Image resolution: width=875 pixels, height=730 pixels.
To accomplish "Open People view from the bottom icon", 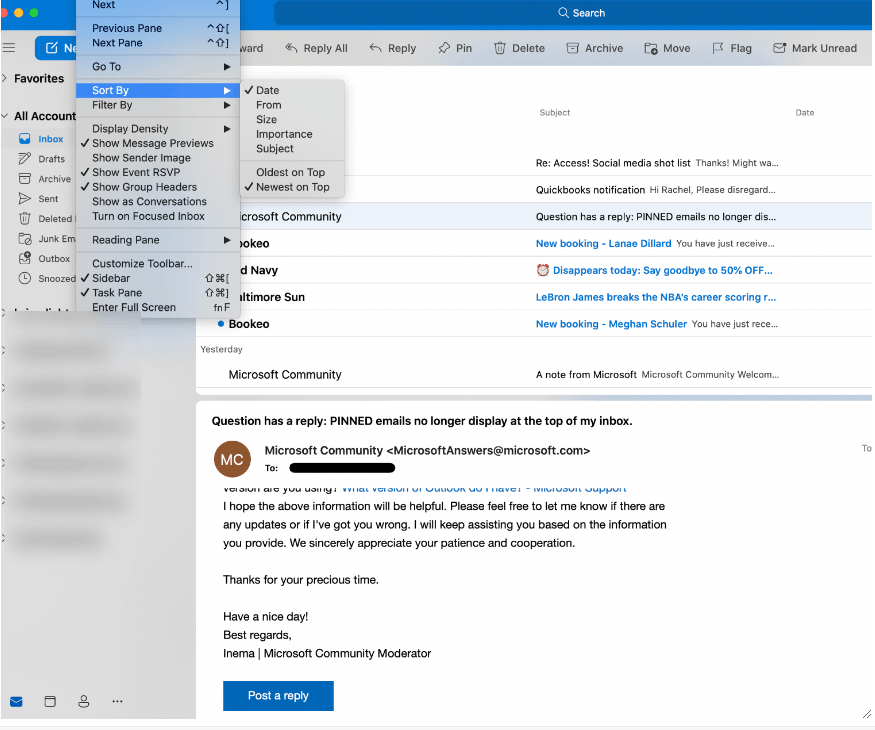I will tap(83, 702).
